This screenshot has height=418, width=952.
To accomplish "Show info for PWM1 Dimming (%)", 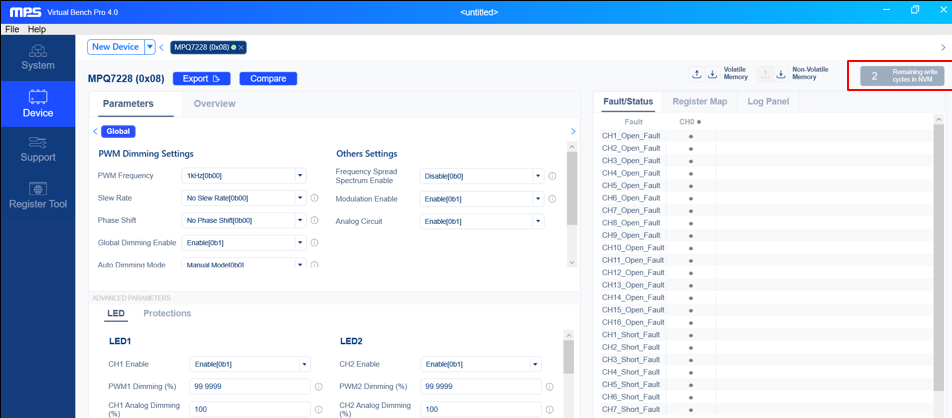I will click(318, 387).
